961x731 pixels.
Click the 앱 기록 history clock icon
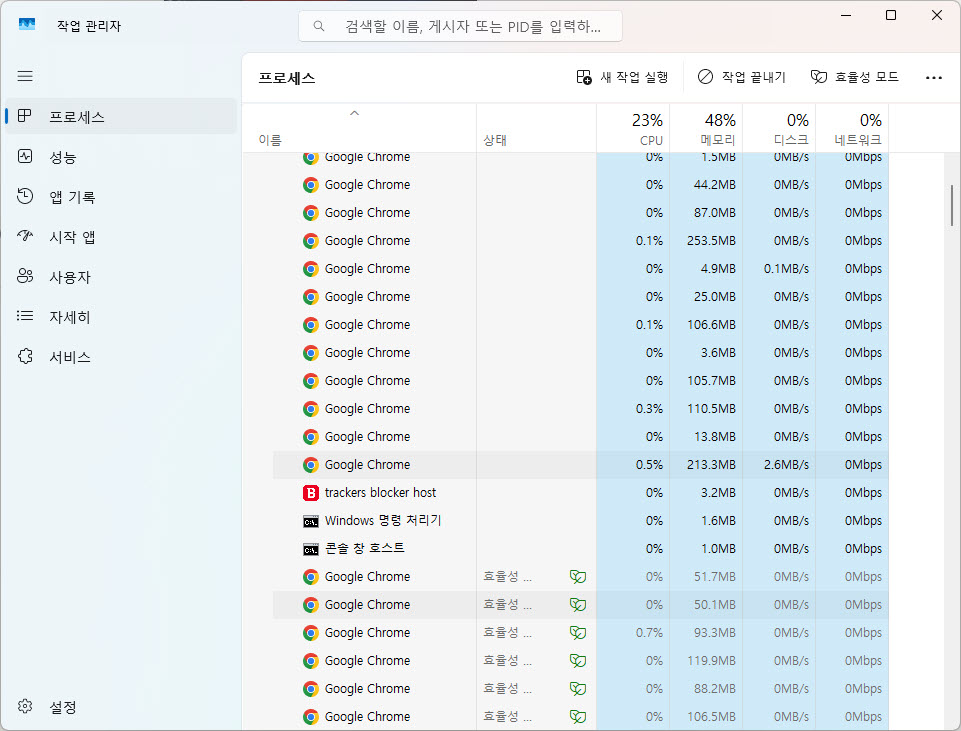pos(25,196)
